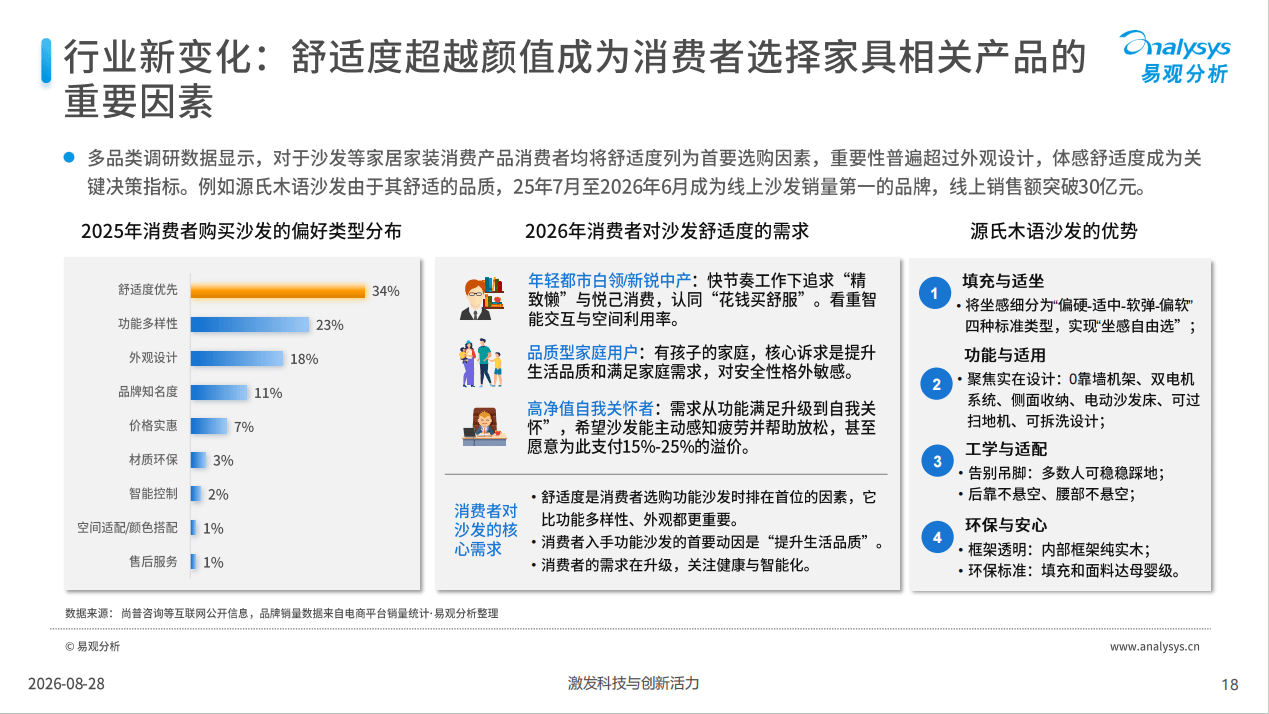This screenshot has height=714, width=1269.
Task: Click the orange 舒适度优先 34% bar
Action: [278, 291]
